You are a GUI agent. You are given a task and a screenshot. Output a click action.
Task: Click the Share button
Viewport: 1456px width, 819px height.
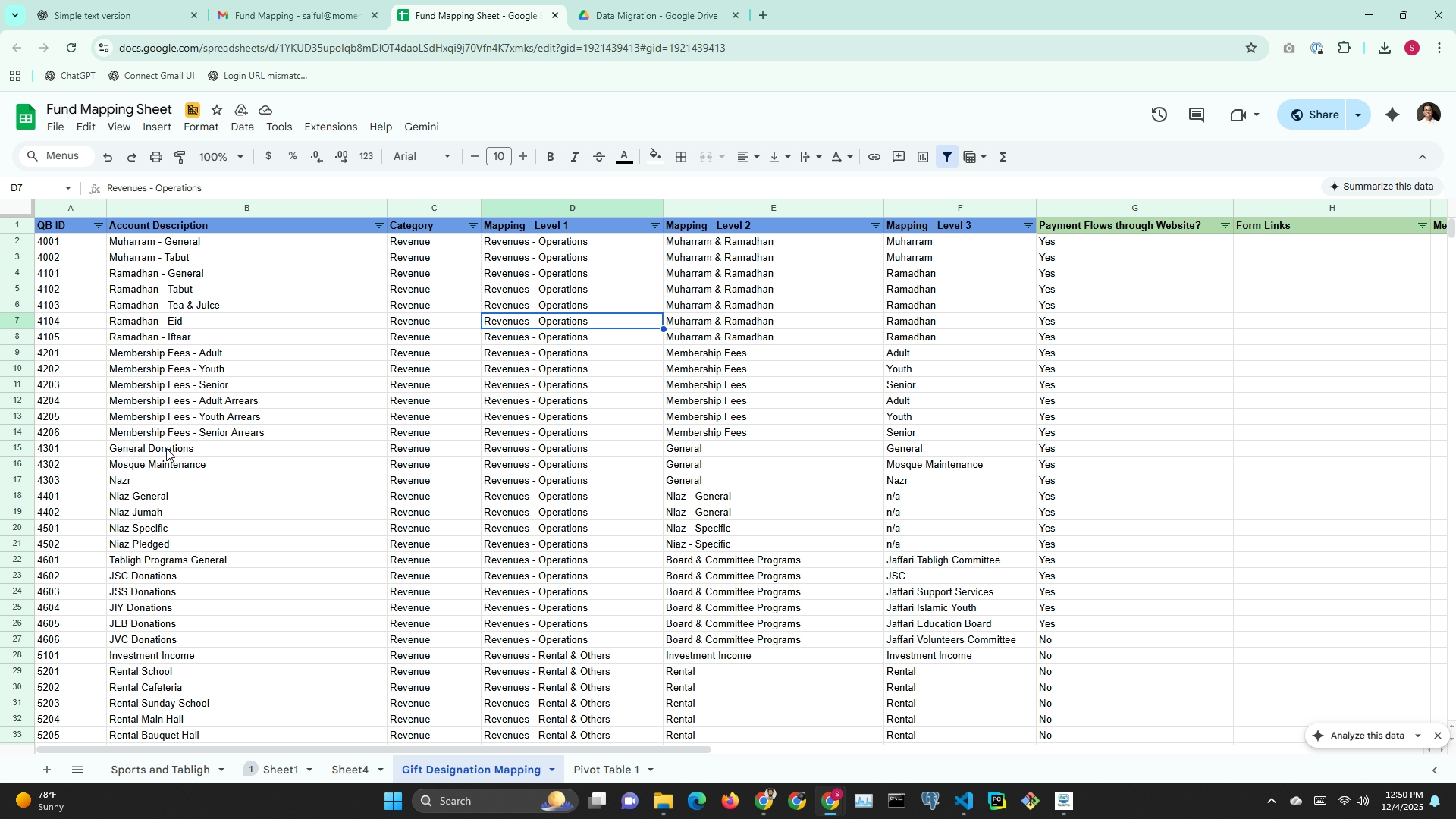tap(1315, 115)
